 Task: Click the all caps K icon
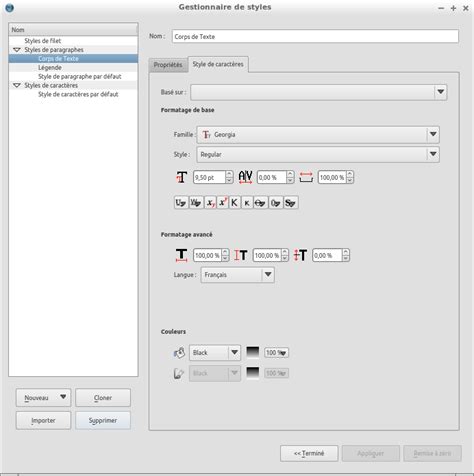[234, 202]
